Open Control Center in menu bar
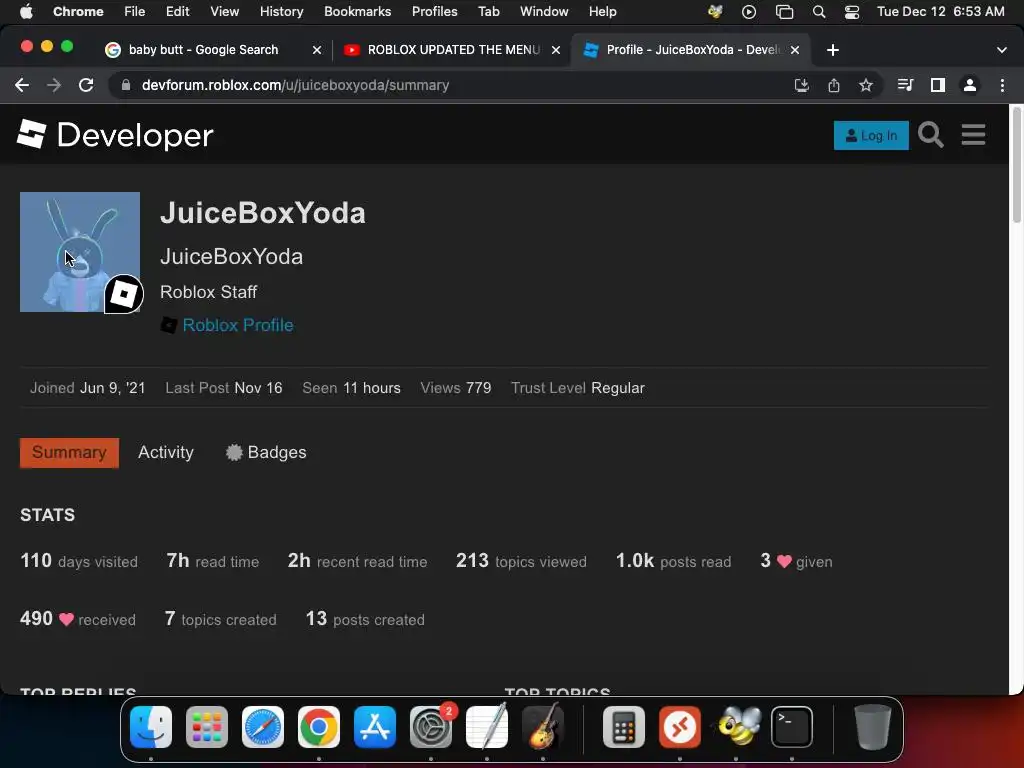This screenshot has height=768, width=1024. tap(852, 12)
